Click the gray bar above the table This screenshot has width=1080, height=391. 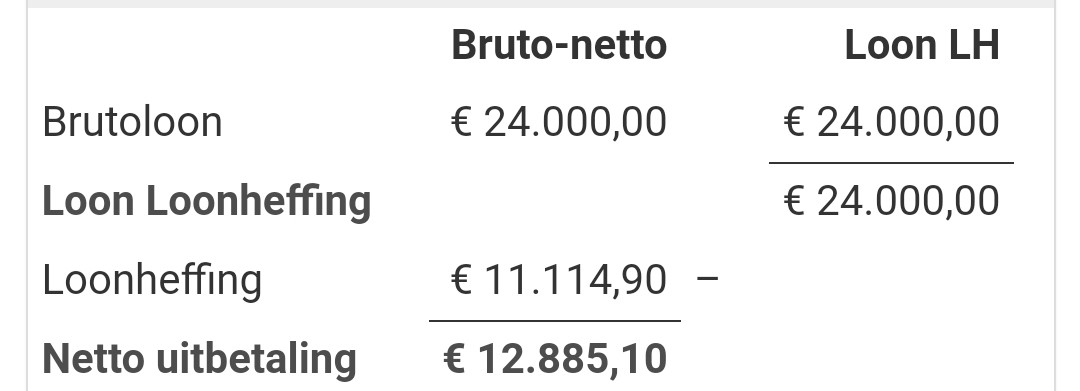point(541,4)
